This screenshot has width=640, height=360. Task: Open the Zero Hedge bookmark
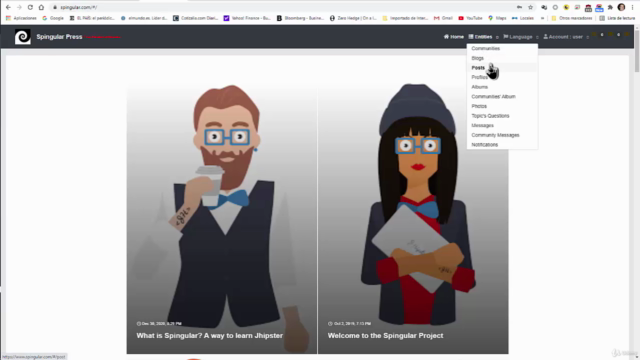click(x=353, y=18)
